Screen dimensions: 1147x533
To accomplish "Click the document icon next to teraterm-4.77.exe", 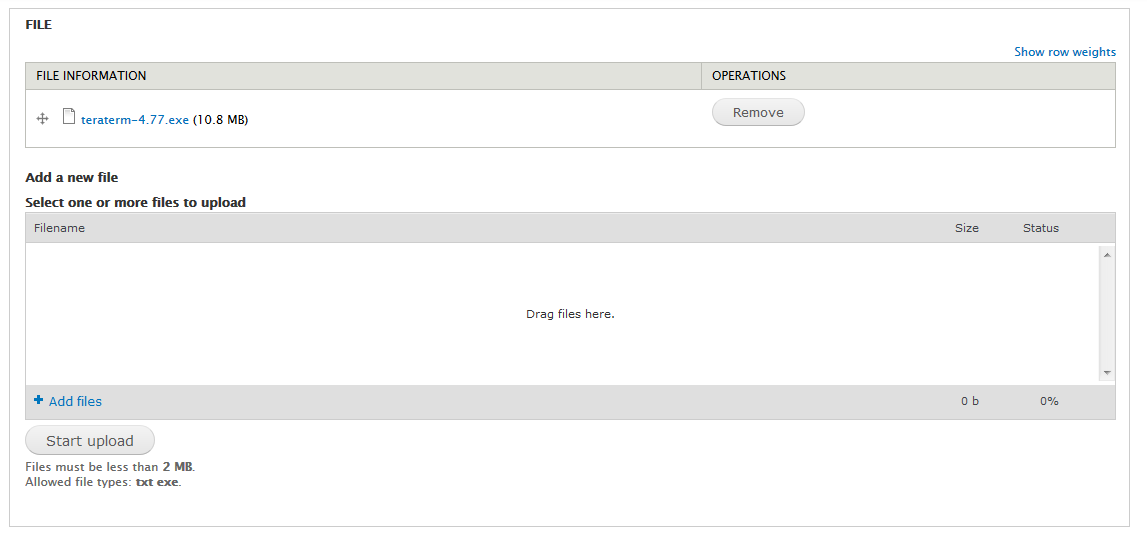I will click(69, 116).
